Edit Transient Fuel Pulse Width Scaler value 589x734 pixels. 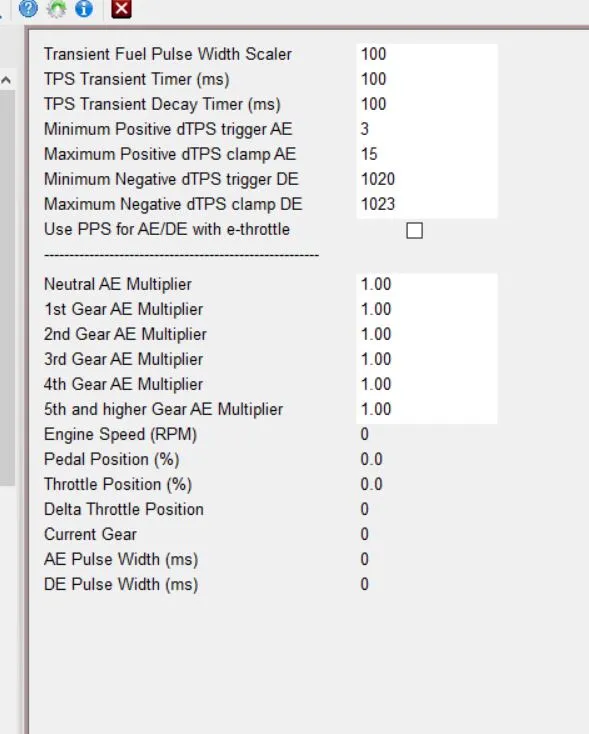[427, 54]
